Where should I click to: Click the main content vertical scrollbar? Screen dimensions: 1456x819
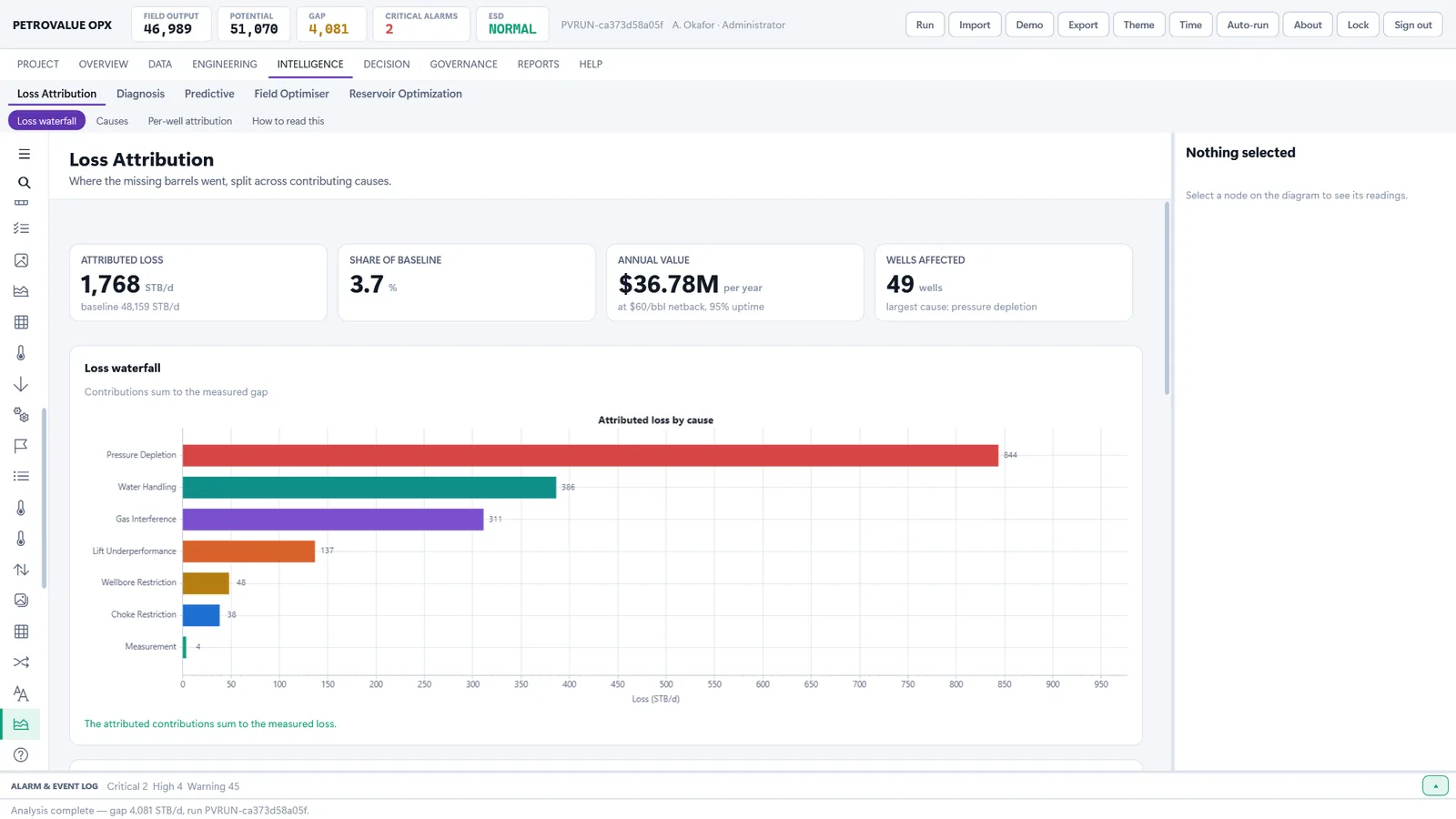pyautogui.click(x=1167, y=298)
